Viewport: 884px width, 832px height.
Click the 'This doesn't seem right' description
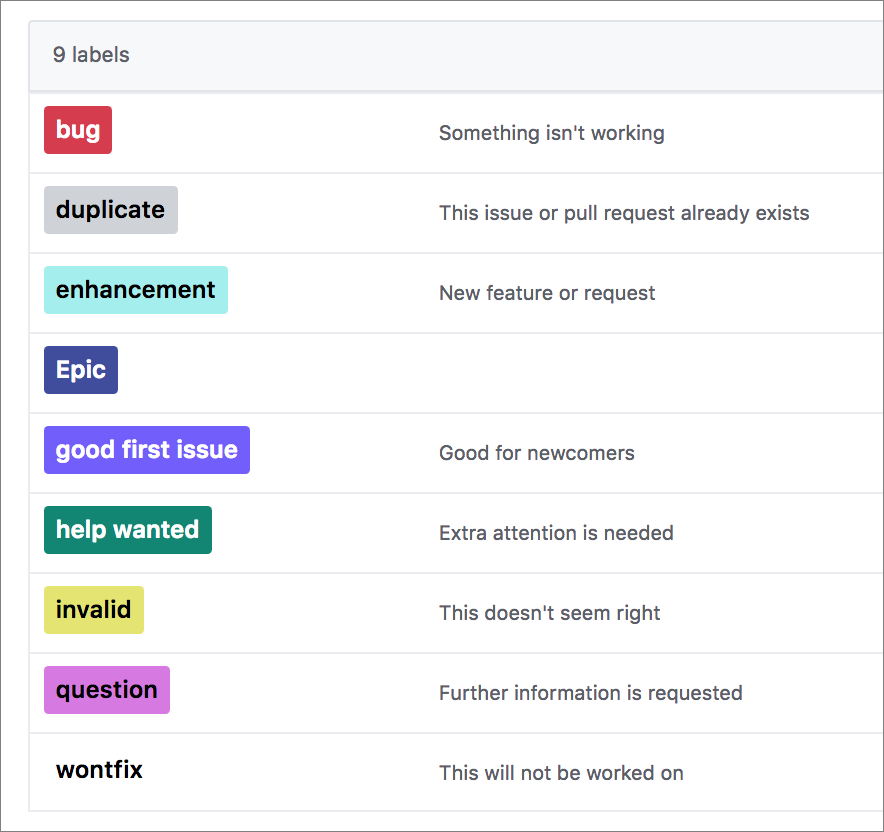[549, 613]
